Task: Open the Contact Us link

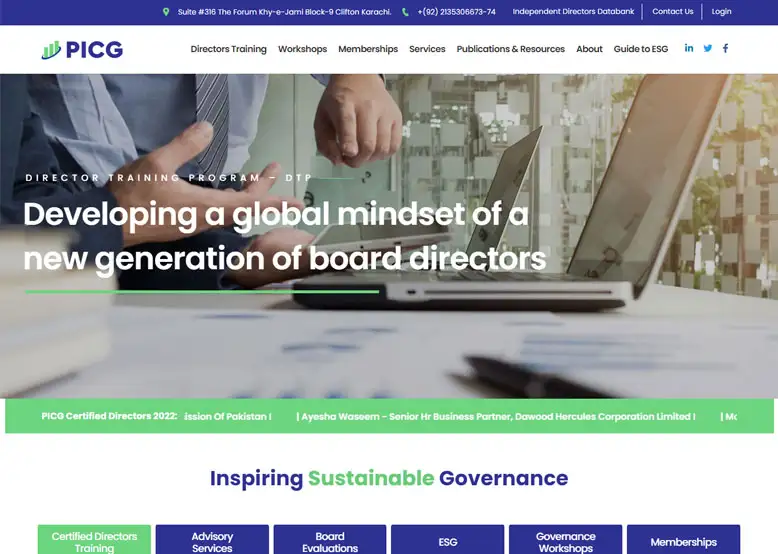Action: pyautogui.click(x=672, y=11)
